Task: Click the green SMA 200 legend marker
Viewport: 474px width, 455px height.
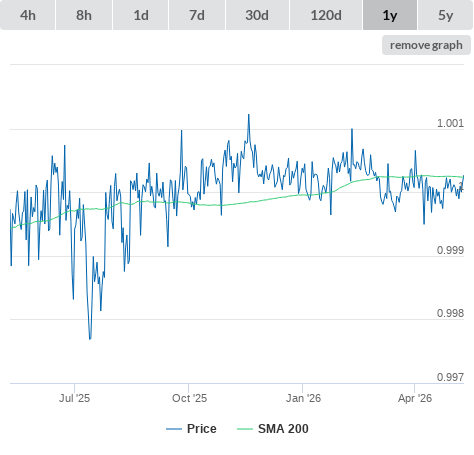Action: pos(245,429)
